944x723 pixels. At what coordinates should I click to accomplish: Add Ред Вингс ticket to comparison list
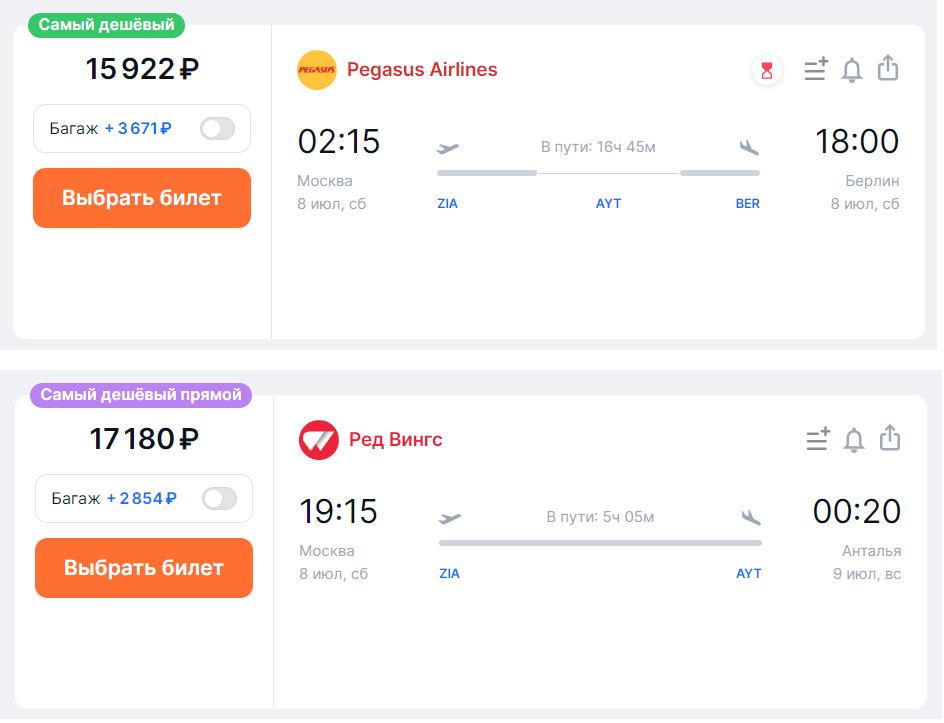(818, 439)
